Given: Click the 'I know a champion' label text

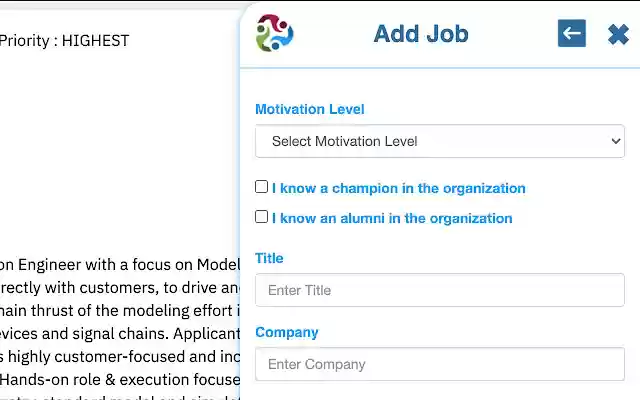Looking at the screenshot, I should click(398, 188).
